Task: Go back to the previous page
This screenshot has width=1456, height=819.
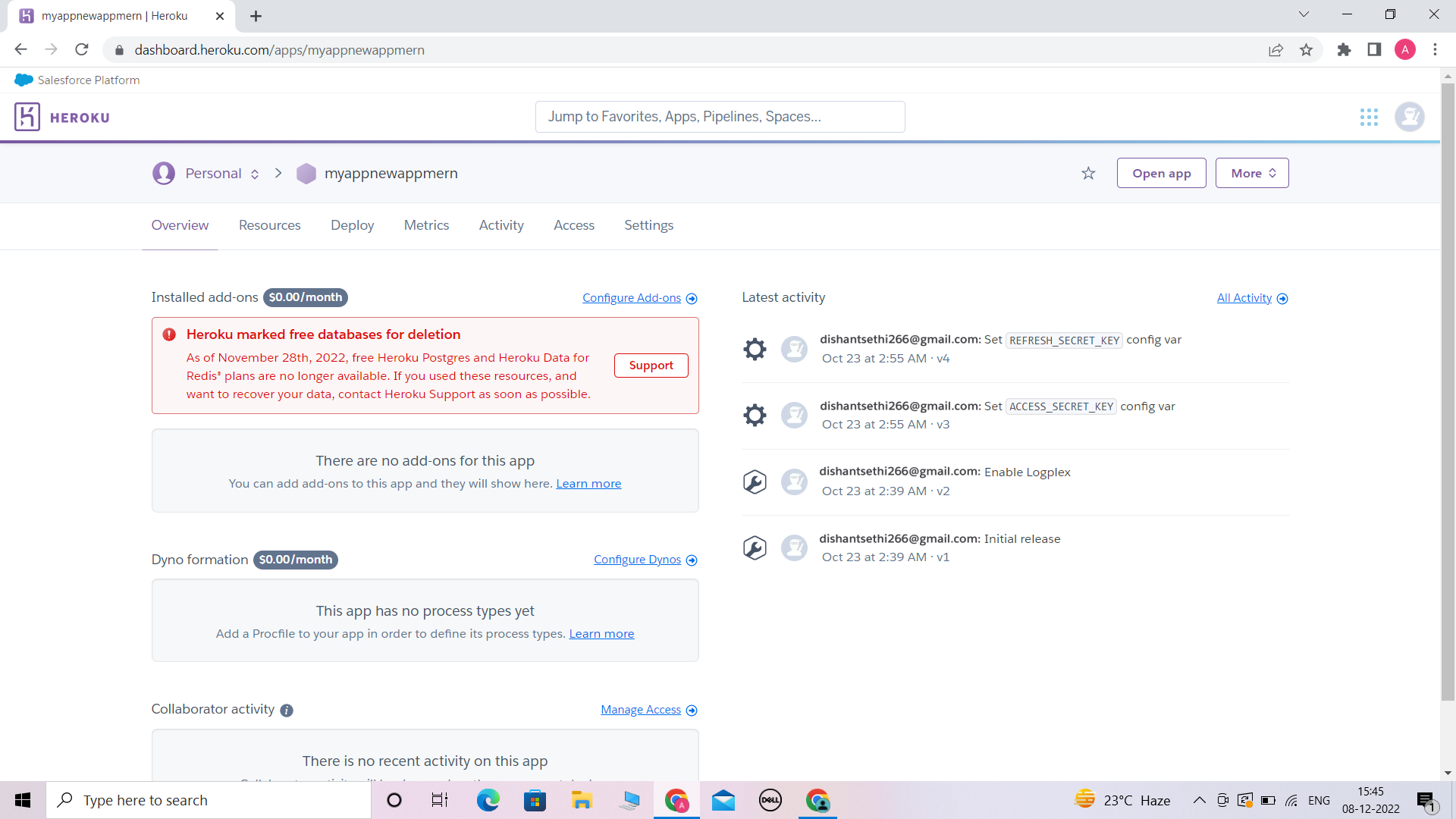Action: [20, 49]
